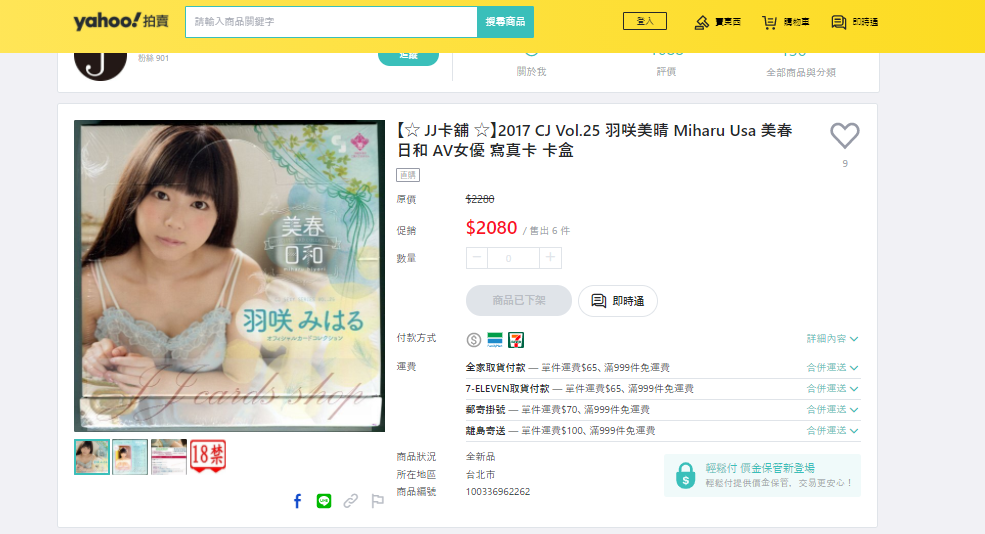The height and width of the screenshot is (534, 985).
Task: Click the 7-ELEVEN payment icon
Action: click(x=516, y=340)
